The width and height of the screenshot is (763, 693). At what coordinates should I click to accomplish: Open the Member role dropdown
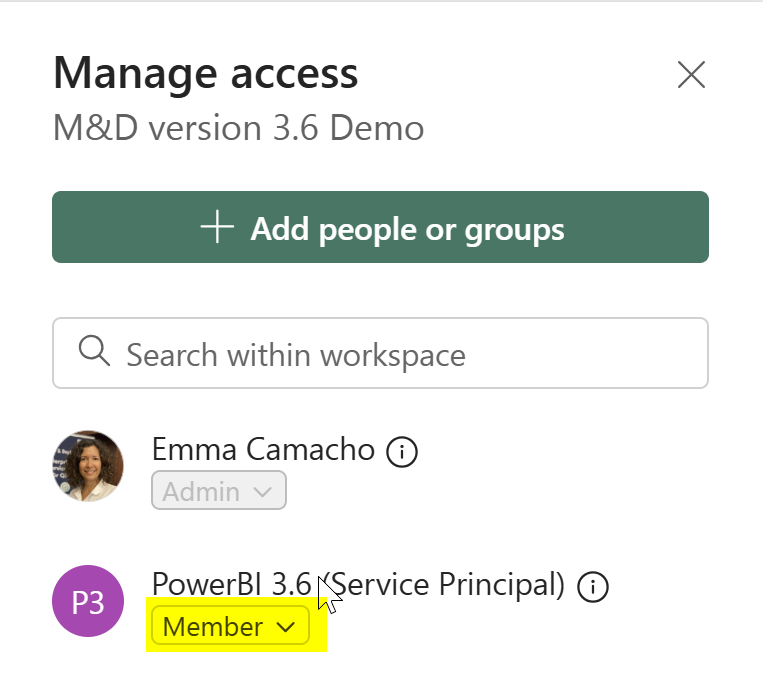pos(230,625)
